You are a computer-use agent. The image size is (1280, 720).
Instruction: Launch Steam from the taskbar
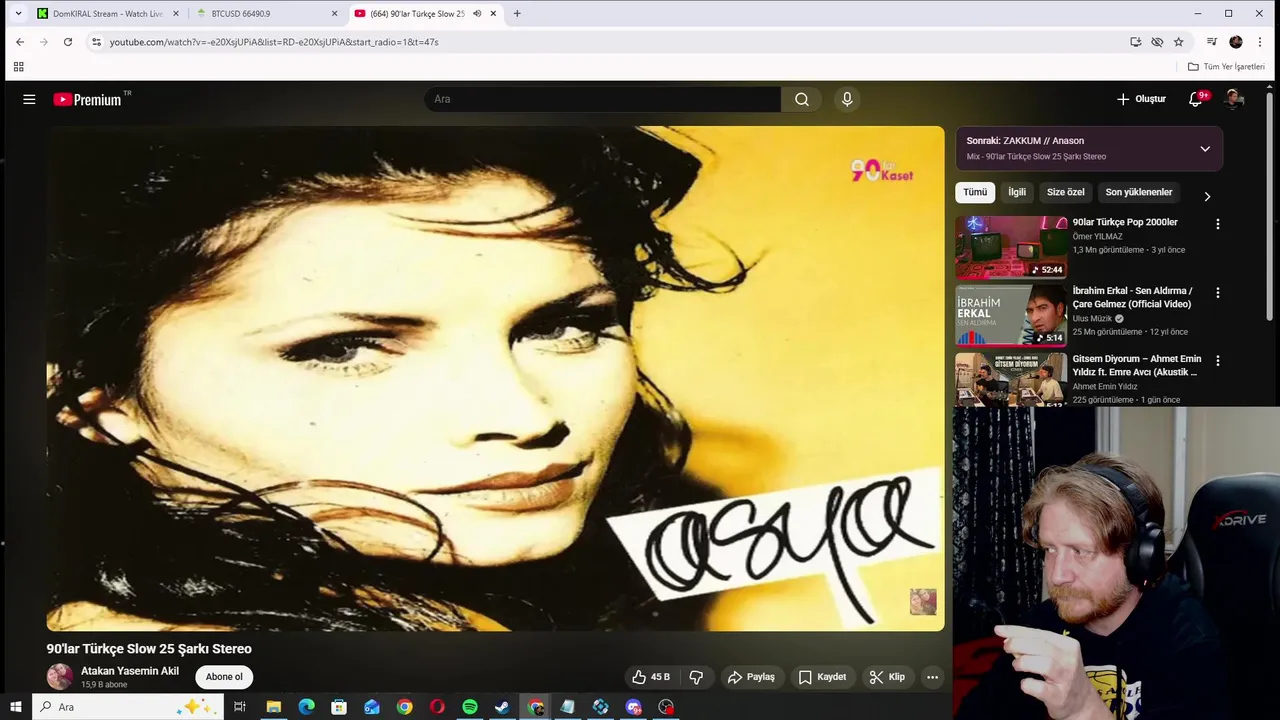point(502,707)
